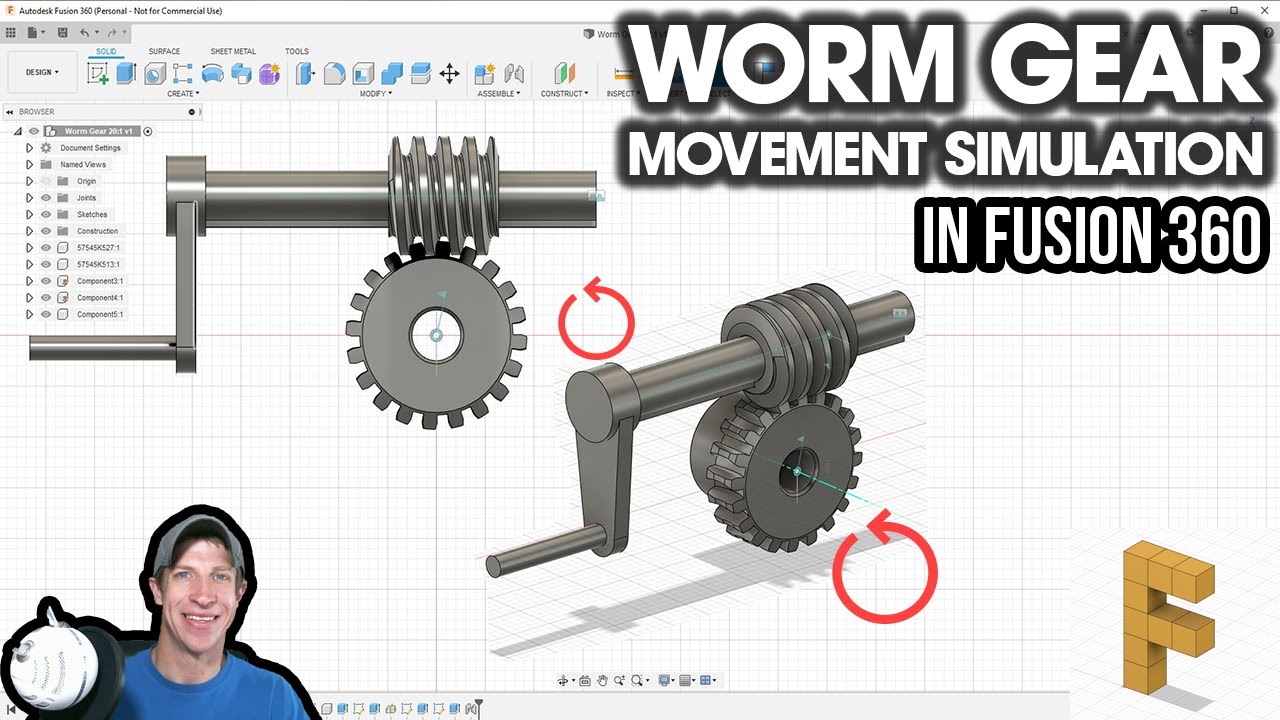Collapse the BROWSER panel arrows

click(9, 112)
